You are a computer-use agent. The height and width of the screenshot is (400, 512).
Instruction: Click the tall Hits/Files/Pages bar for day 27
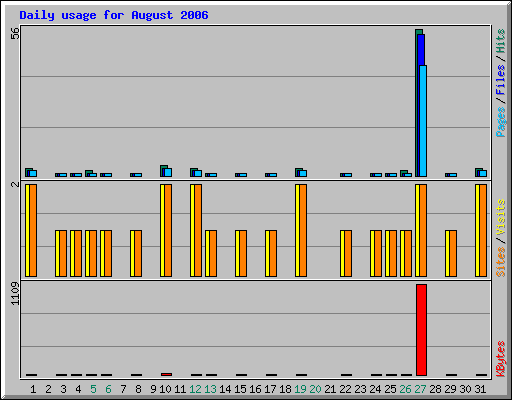[x=421, y=103]
